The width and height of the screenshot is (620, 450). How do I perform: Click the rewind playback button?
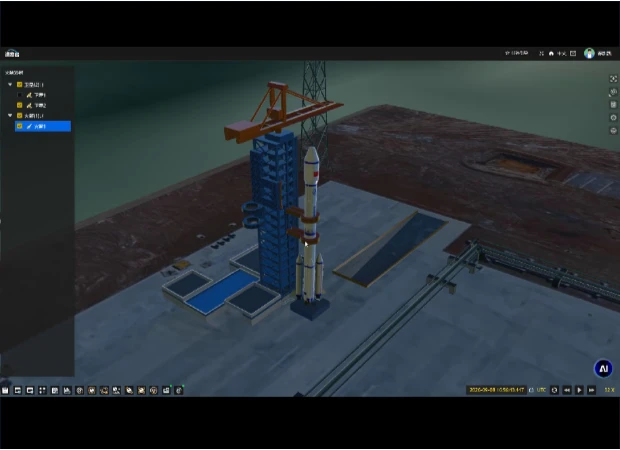click(x=567, y=390)
